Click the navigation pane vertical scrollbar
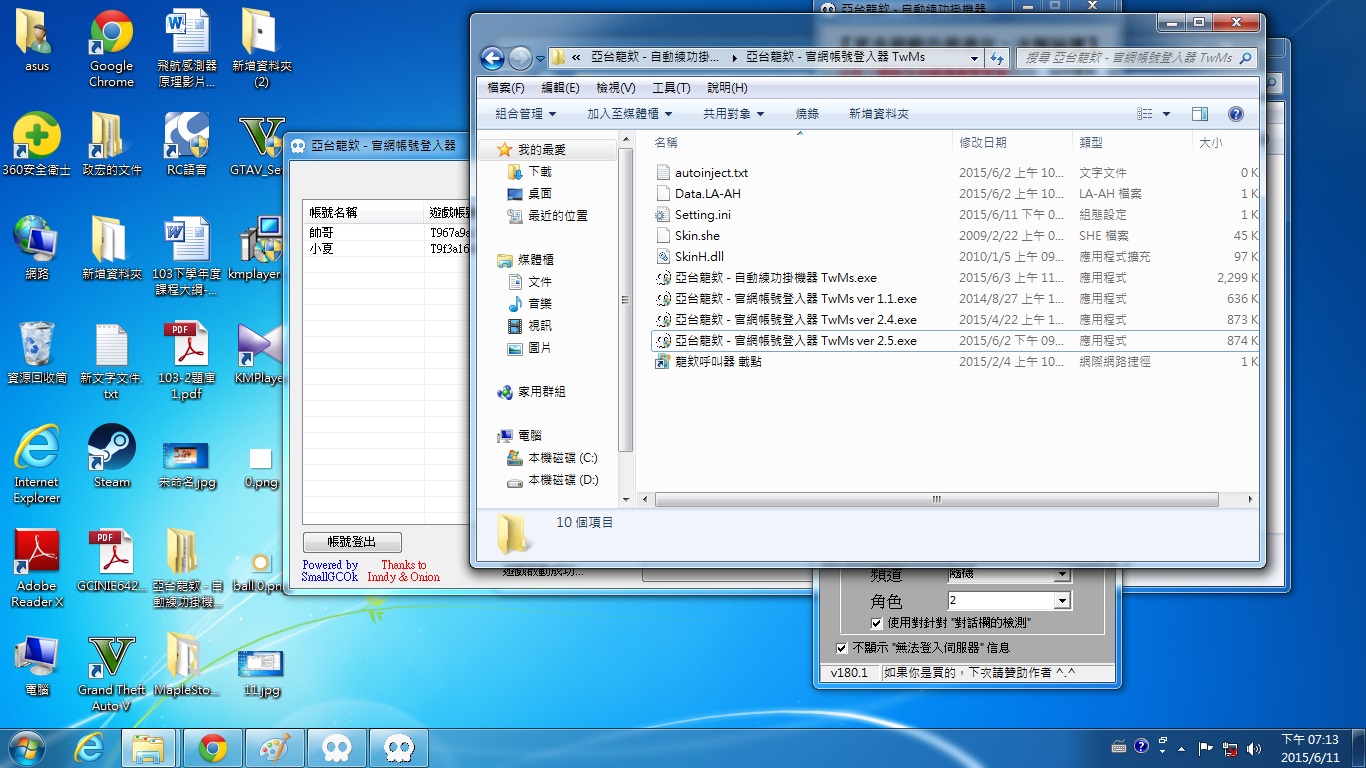The height and width of the screenshot is (768, 1366). click(x=626, y=300)
